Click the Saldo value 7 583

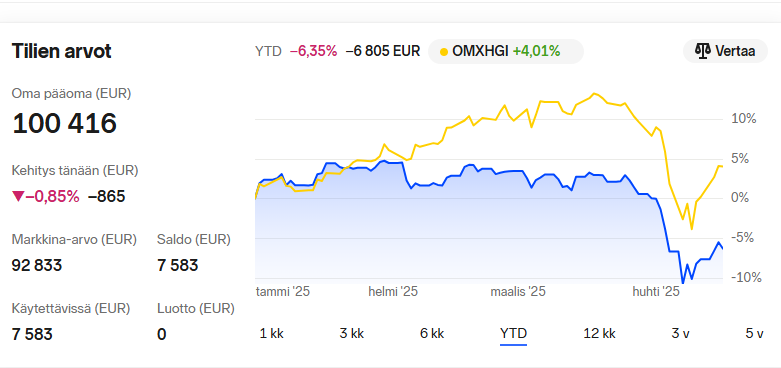(x=177, y=265)
